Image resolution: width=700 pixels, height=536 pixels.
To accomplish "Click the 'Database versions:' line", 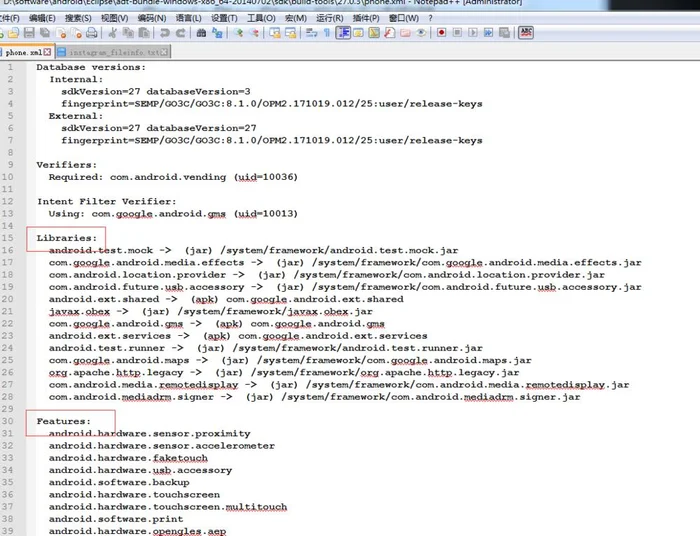I will point(91,67).
